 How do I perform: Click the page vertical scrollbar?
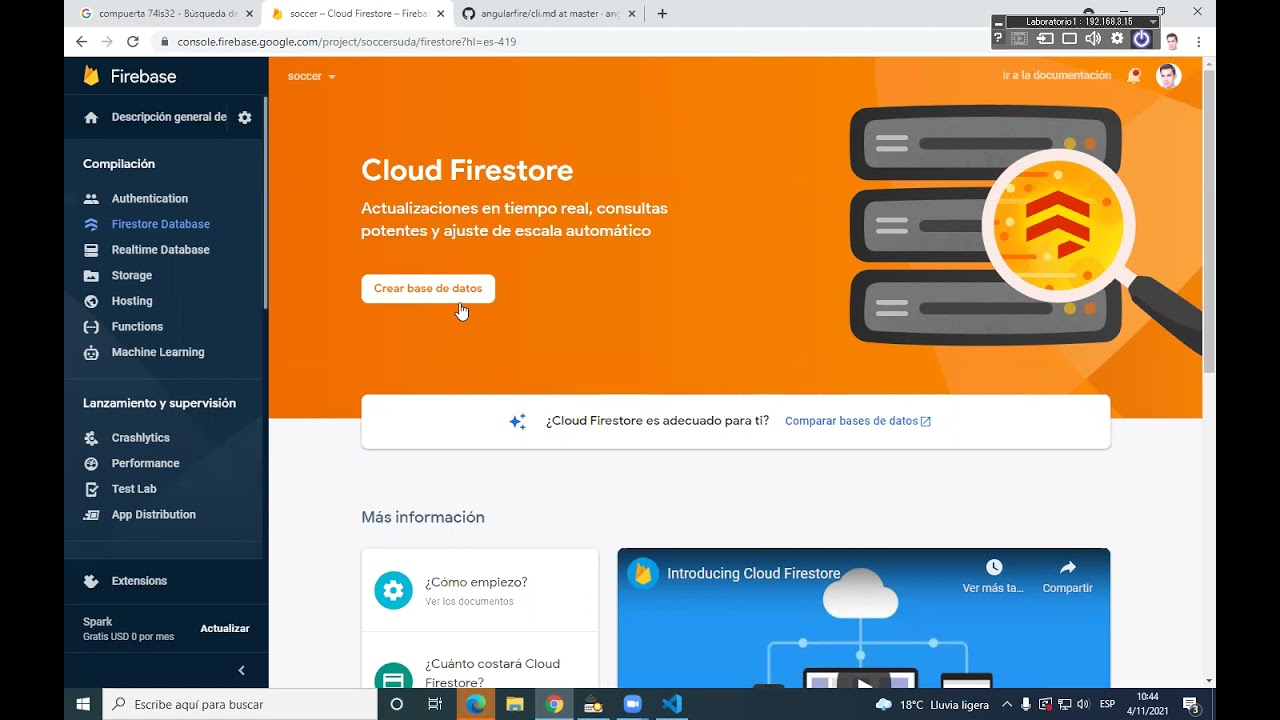1209,222
